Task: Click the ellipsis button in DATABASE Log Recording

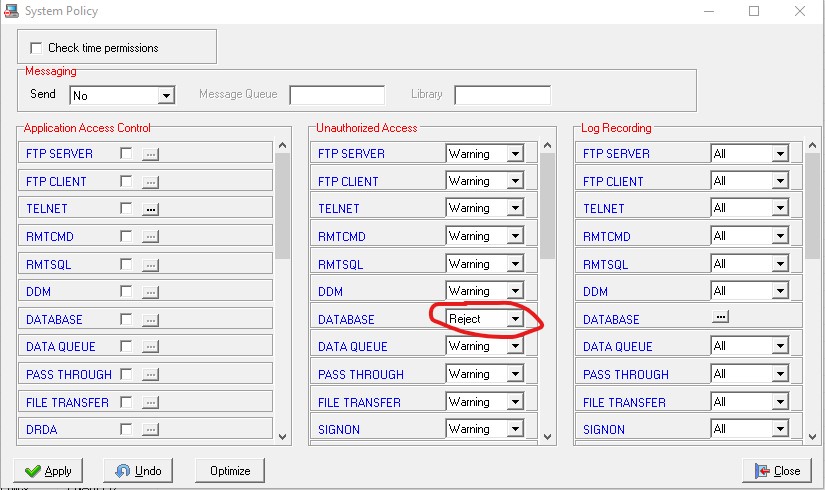Action: pos(720,317)
